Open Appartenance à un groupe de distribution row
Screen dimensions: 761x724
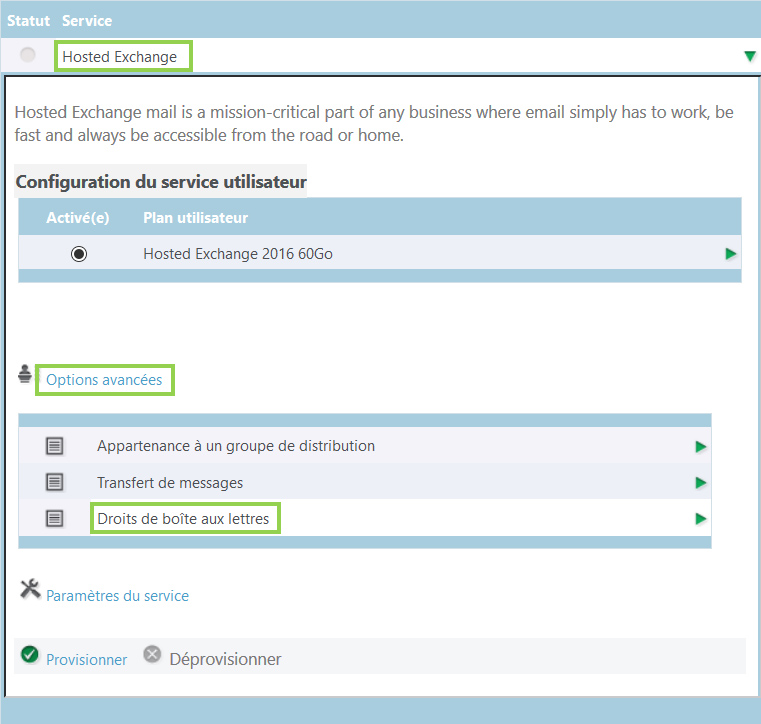(x=365, y=445)
